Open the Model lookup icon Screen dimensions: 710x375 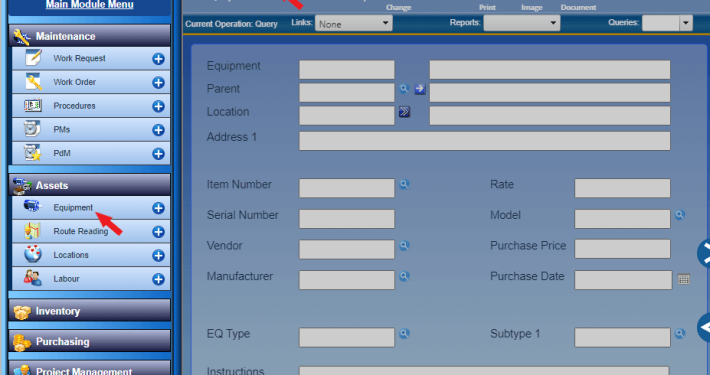click(680, 215)
